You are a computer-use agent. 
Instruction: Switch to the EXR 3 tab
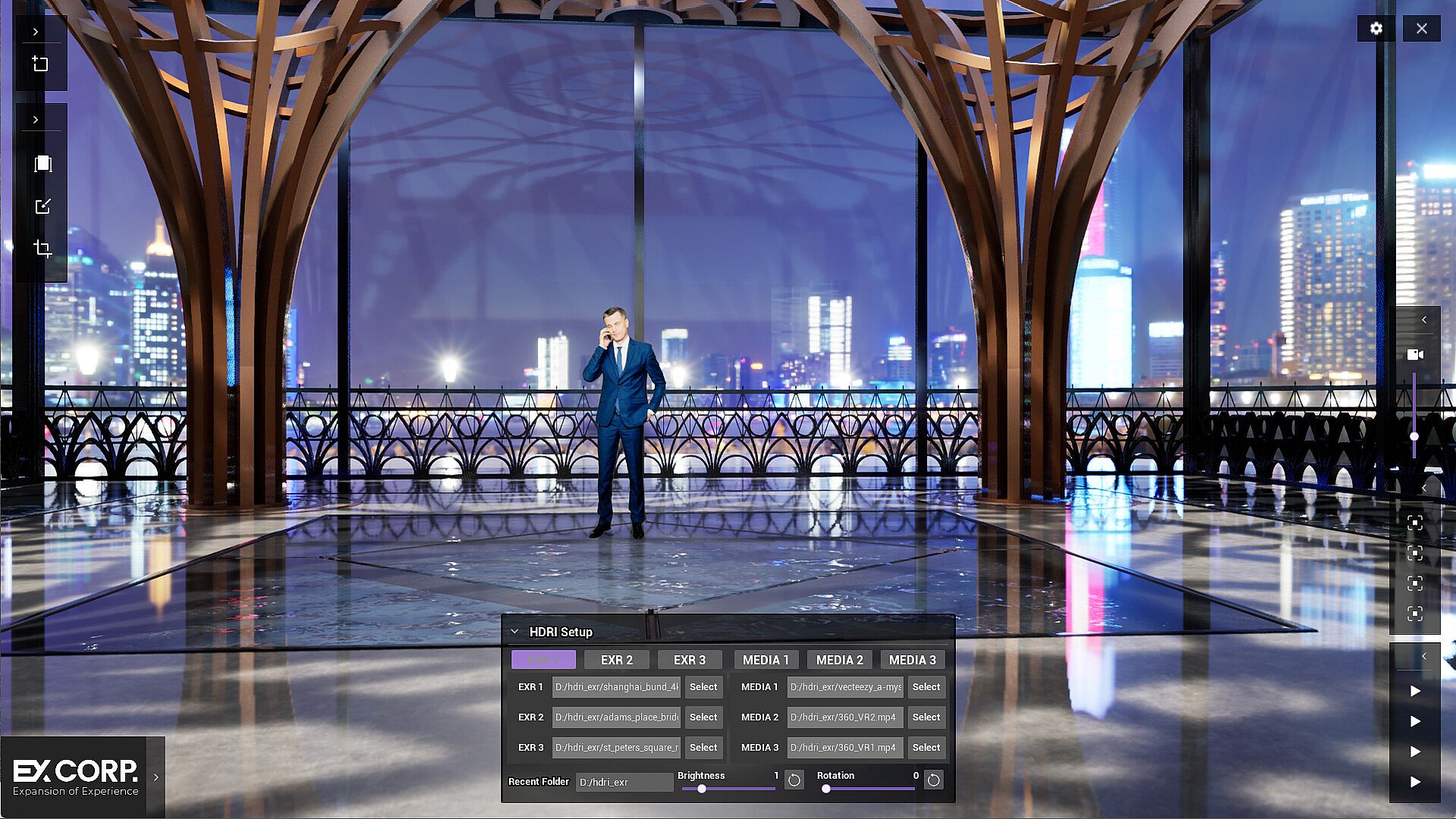click(x=690, y=660)
